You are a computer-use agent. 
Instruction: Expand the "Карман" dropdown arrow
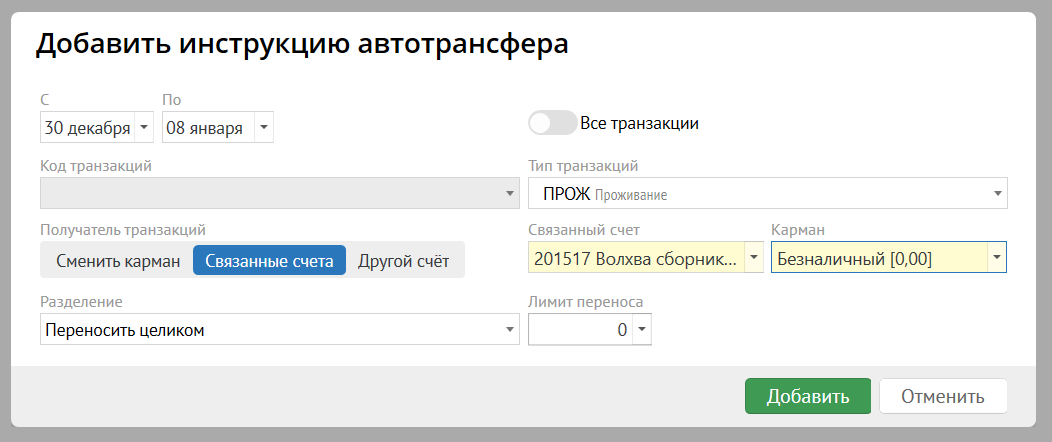[996, 258]
